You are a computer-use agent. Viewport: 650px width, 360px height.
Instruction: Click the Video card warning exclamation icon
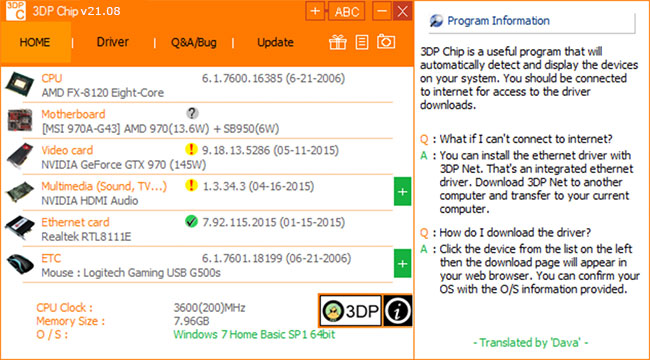point(191,149)
